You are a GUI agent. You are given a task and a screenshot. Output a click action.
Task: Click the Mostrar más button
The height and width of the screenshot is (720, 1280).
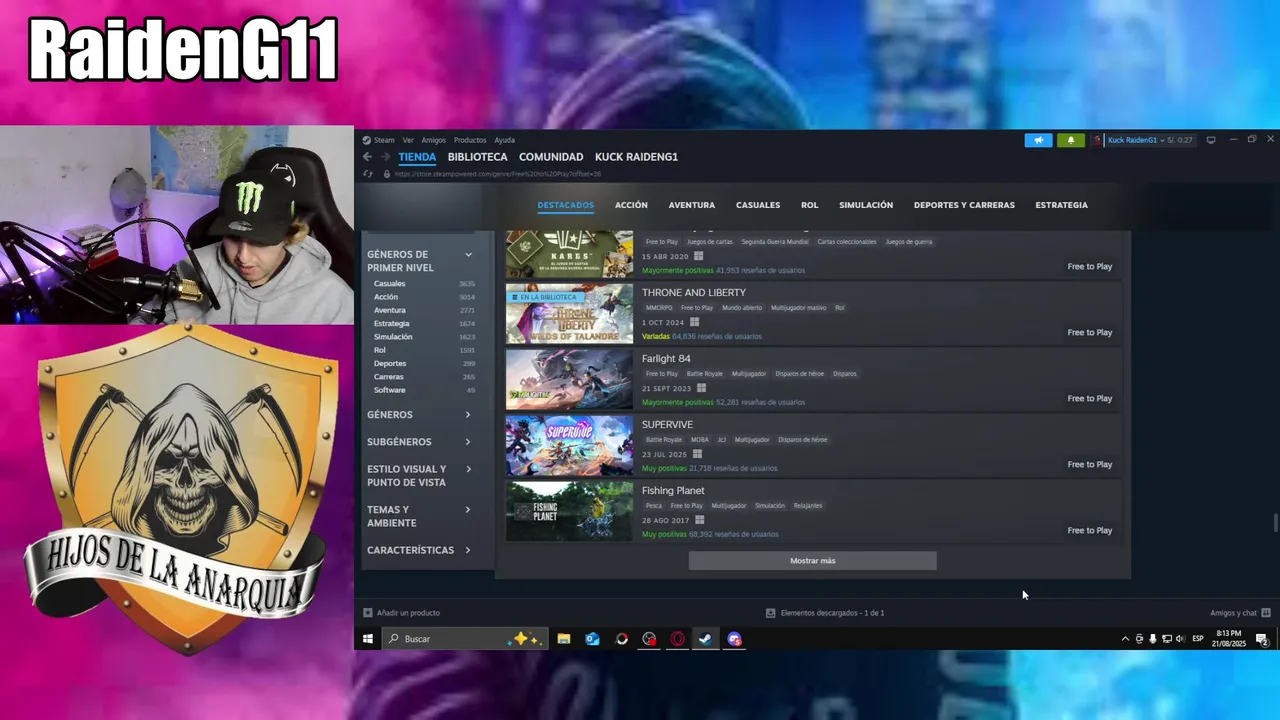coord(813,561)
